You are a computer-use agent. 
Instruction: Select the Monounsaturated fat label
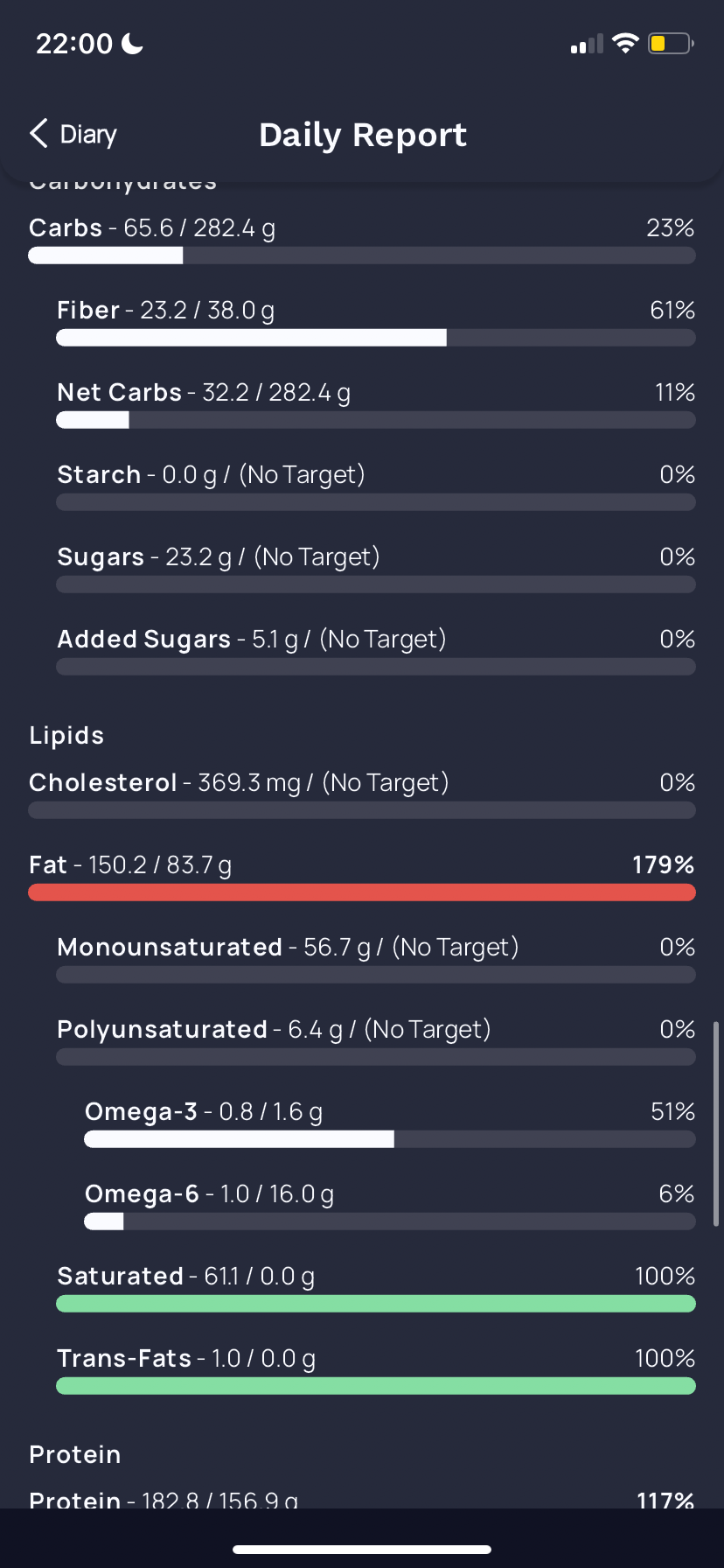pyautogui.click(x=170, y=947)
